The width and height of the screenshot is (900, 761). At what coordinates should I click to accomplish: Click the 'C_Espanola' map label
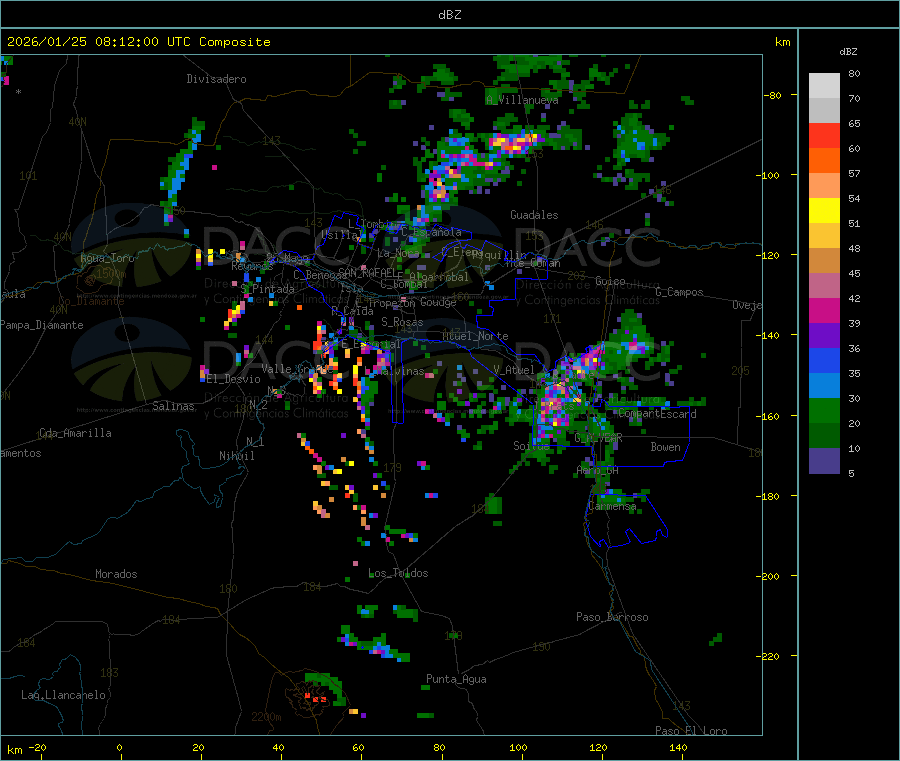pos(431,232)
